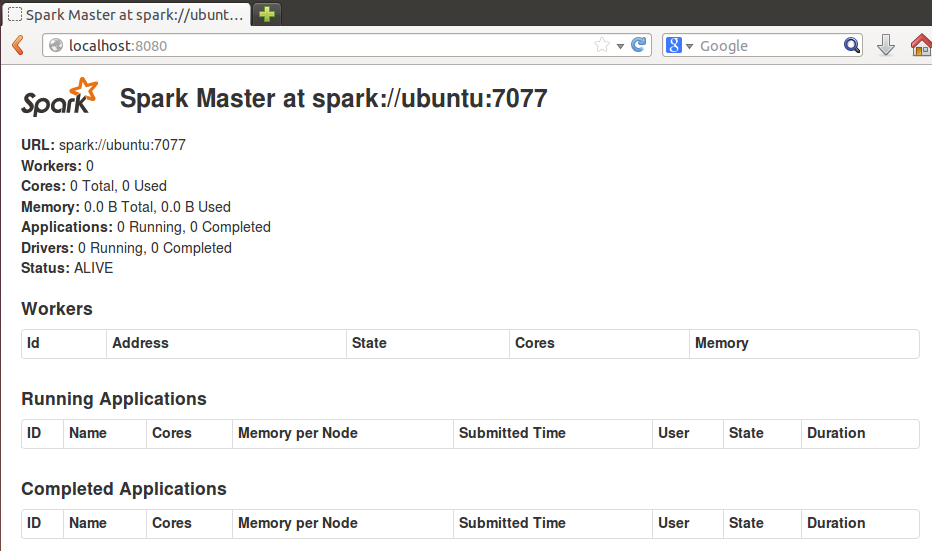Screen dimensions: 932x551
Task: Click the Running Applications heading
Action: pos(114,399)
